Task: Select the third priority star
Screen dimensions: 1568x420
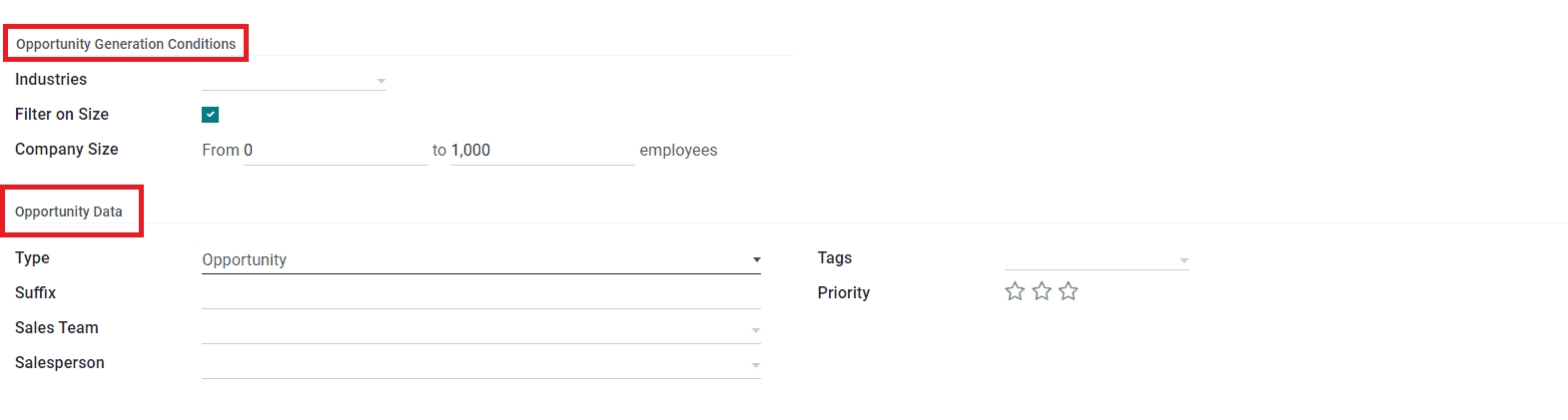Action: tap(1069, 291)
